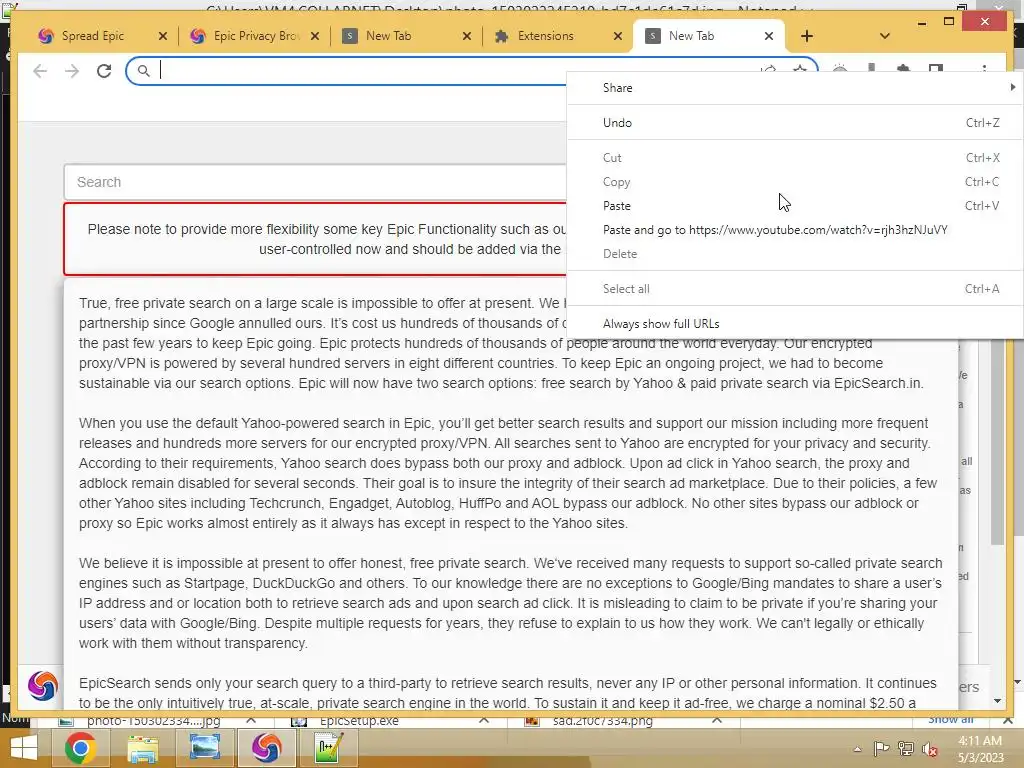Close the active New Tab tab

coord(769,36)
